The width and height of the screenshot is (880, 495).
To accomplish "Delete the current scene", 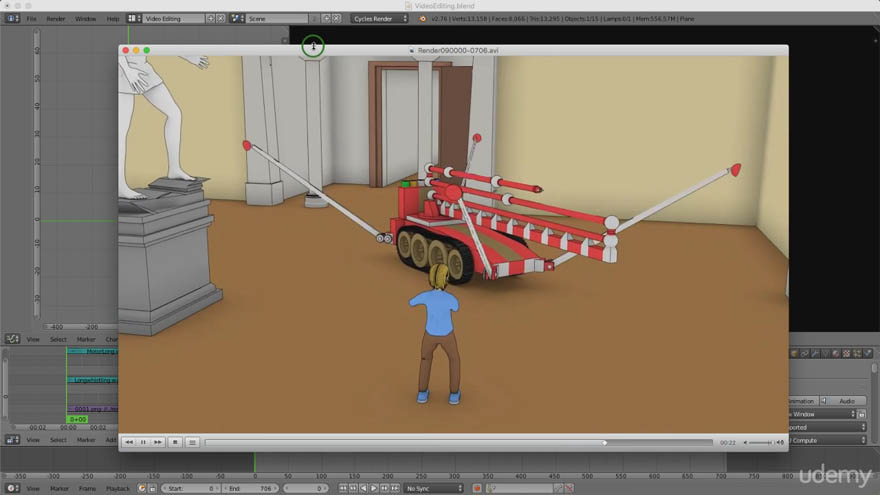I will 336,19.
